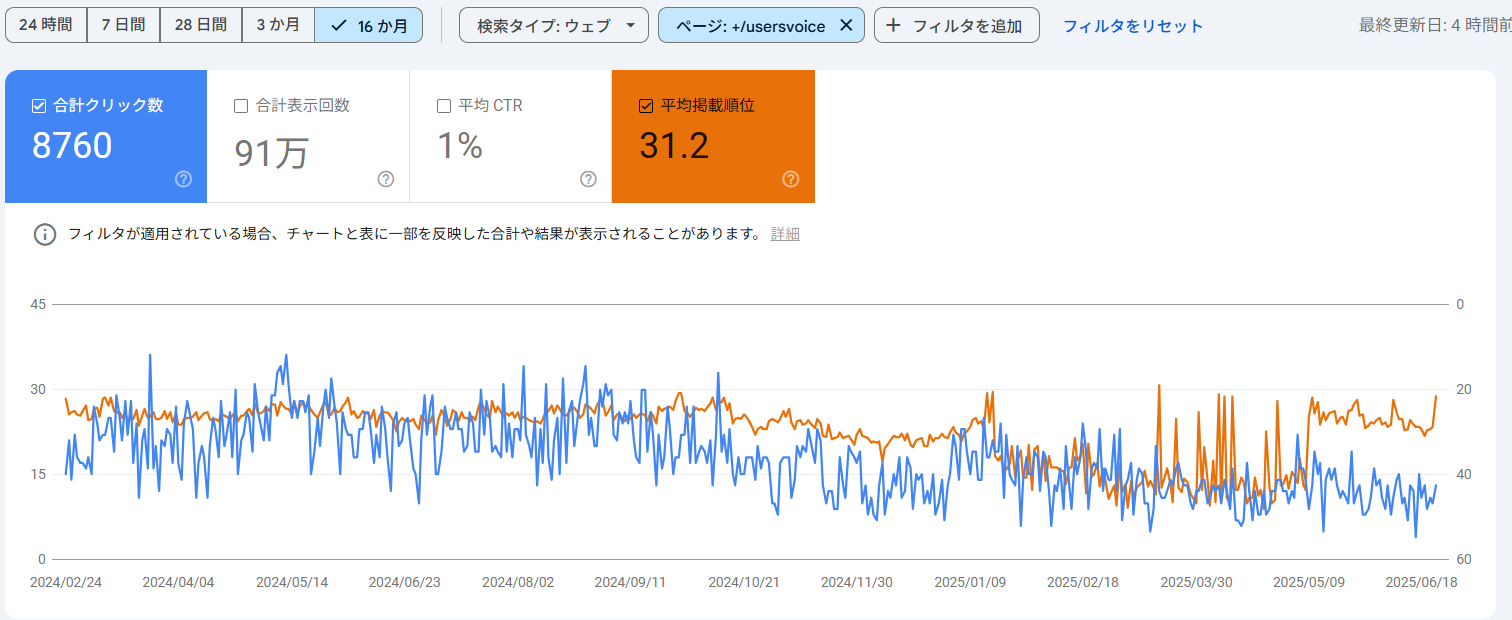Open the help tooltip on the 平均掲載順位 card

coord(790,180)
